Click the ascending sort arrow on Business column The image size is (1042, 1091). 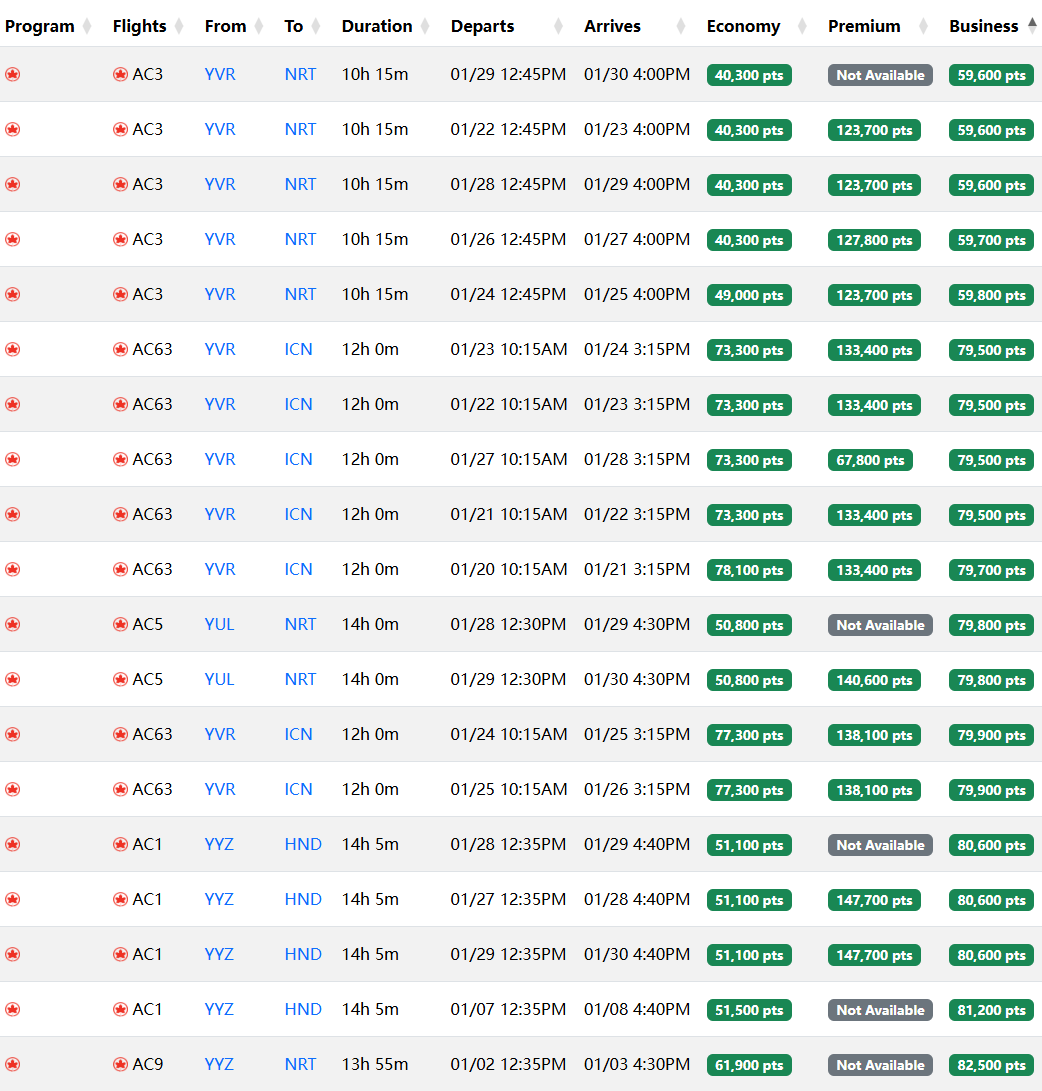1032,22
